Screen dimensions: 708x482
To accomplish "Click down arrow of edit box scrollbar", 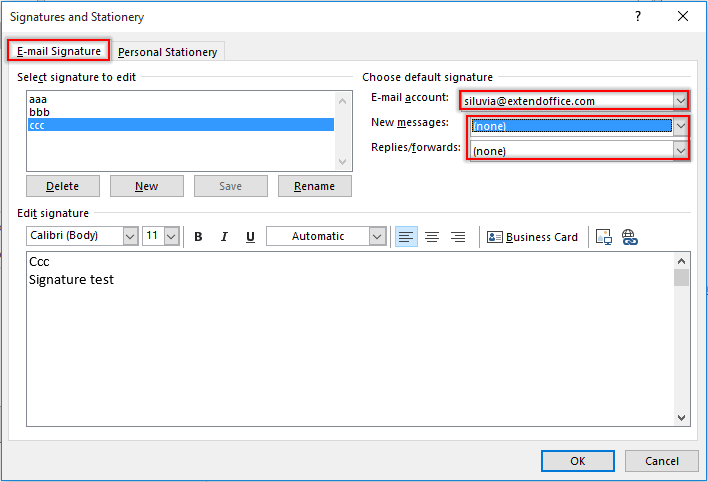I will click(681, 418).
